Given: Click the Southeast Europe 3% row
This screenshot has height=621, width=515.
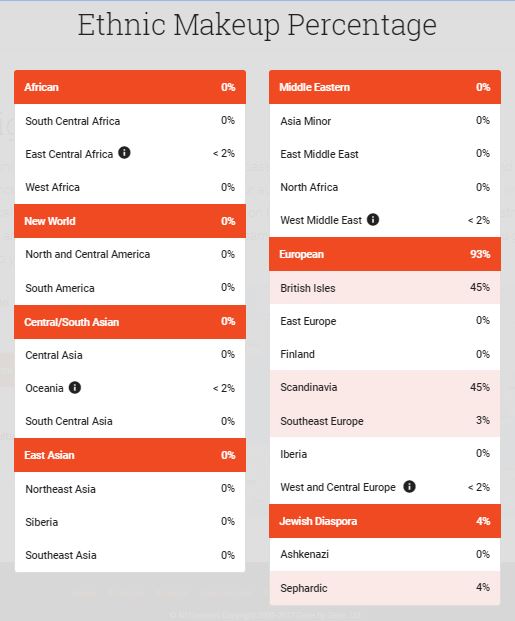Looking at the screenshot, I should [385, 421].
